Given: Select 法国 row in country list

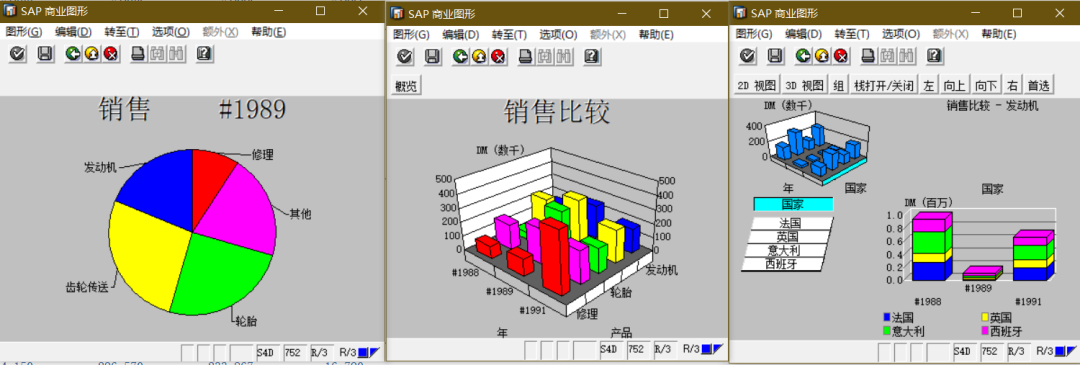Looking at the screenshot, I should tap(789, 223).
